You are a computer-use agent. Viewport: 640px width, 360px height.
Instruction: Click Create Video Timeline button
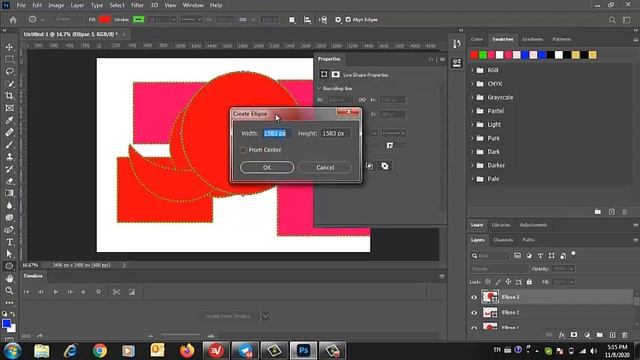[x=228, y=316]
